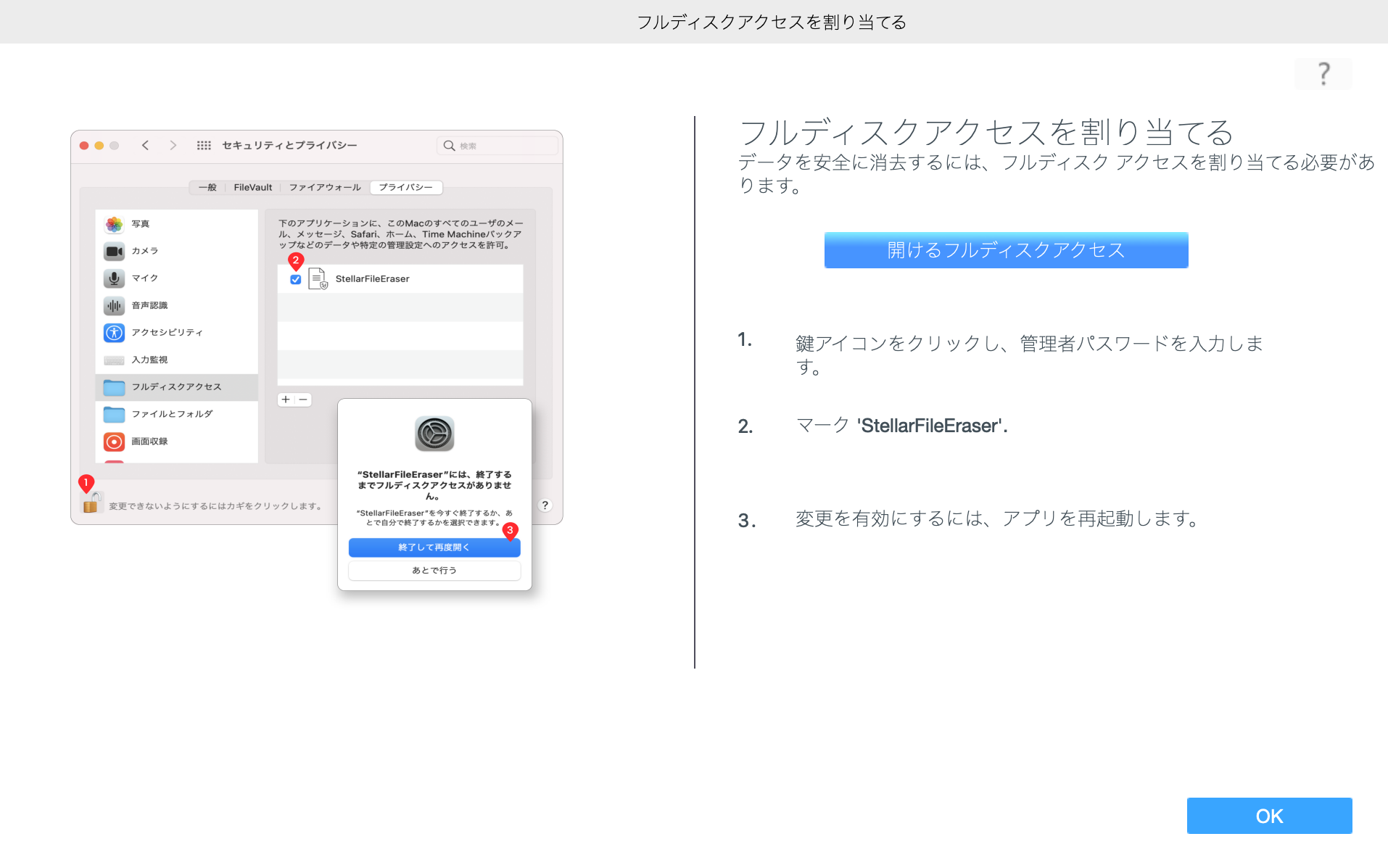Click the small question mark in the illustrated preferences window
The height and width of the screenshot is (868, 1388).
(545, 505)
